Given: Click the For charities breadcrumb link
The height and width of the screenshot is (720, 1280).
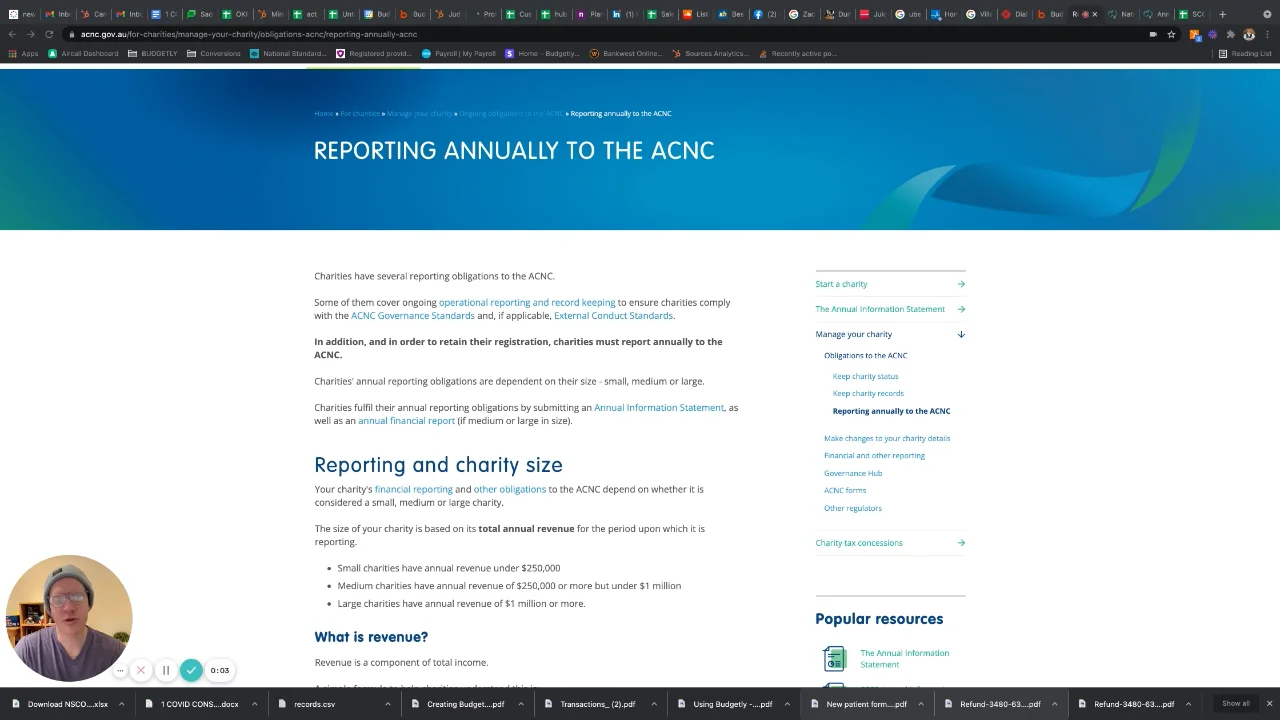Looking at the screenshot, I should tap(360, 113).
